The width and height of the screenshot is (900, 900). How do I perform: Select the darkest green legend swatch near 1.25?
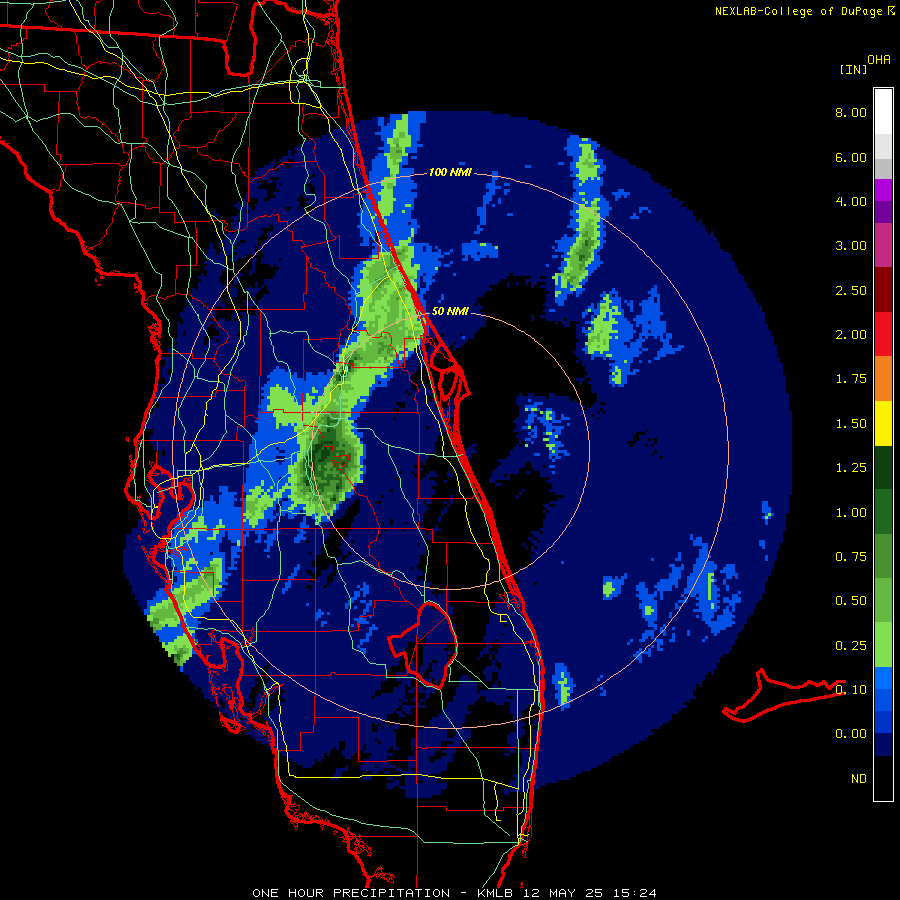[883, 468]
